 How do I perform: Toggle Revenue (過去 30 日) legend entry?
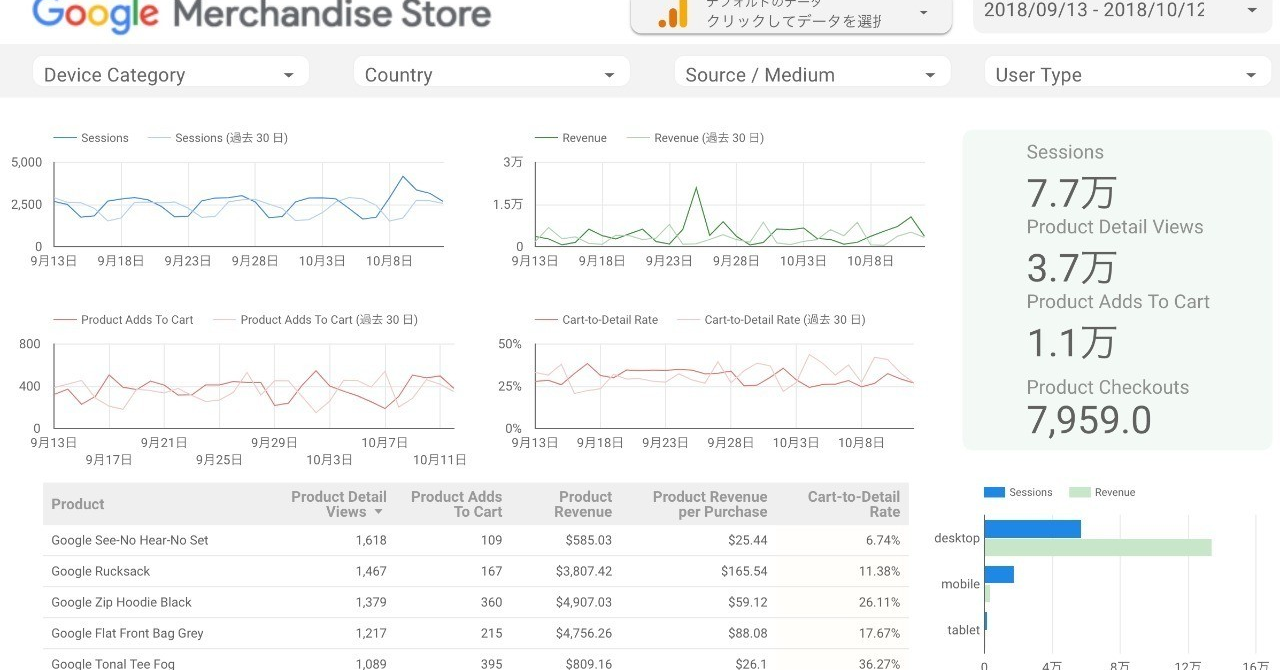tap(695, 138)
